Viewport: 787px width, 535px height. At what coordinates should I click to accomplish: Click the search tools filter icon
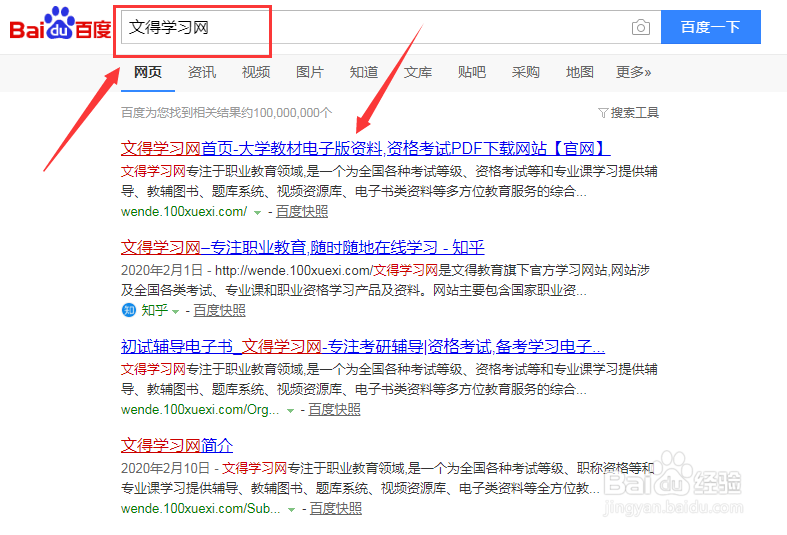(603, 113)
